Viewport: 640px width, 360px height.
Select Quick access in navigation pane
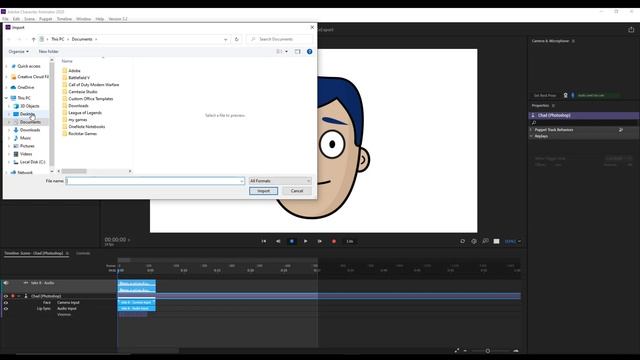pos(29,66)
